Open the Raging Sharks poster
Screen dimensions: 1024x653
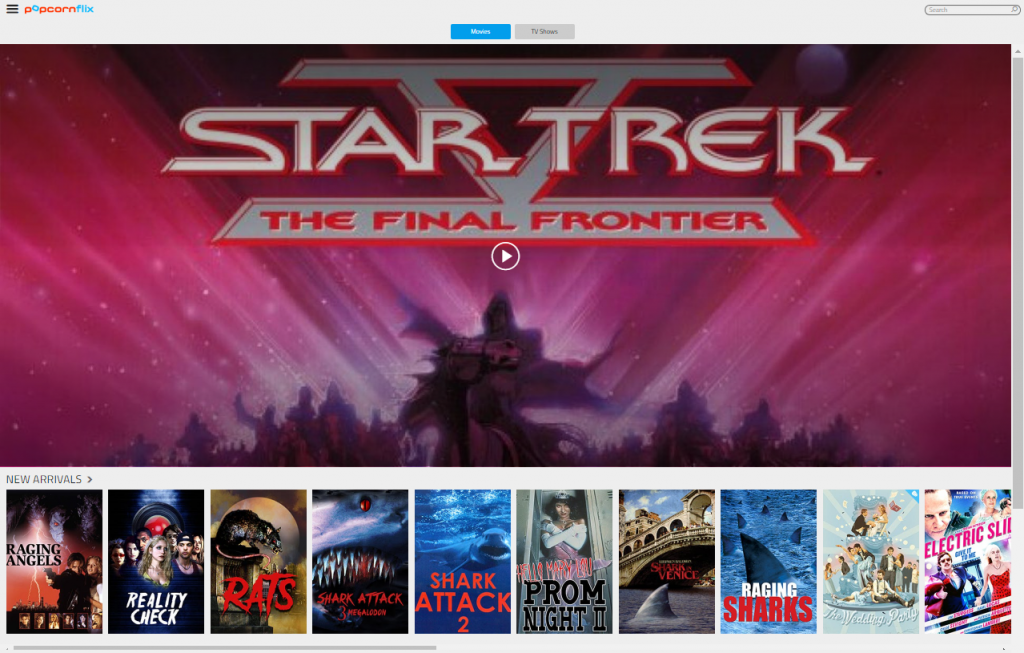click(769, 562)
